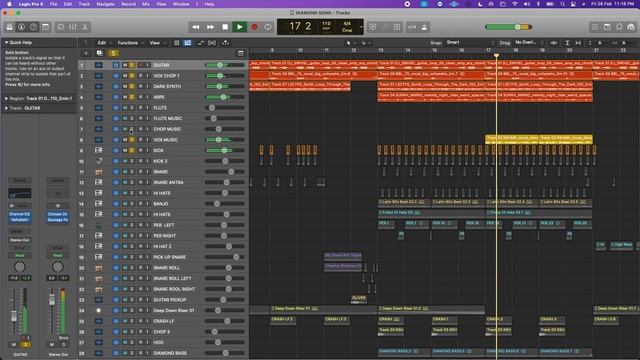Click the Rewind transport button

click(x=196, y=27)
